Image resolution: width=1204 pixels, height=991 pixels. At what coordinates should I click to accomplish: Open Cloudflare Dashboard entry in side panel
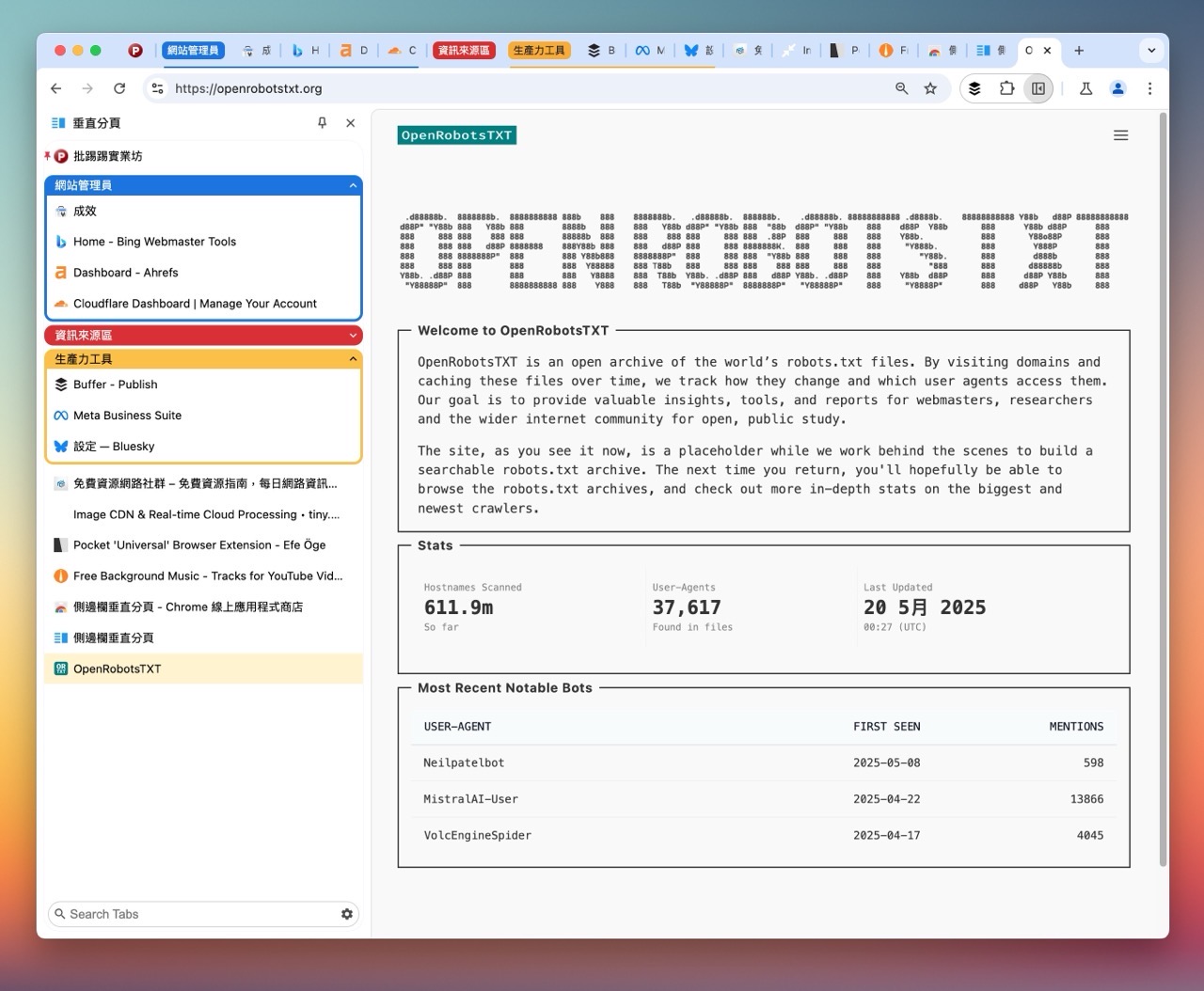pyautogui.click(x=203, y=304)
